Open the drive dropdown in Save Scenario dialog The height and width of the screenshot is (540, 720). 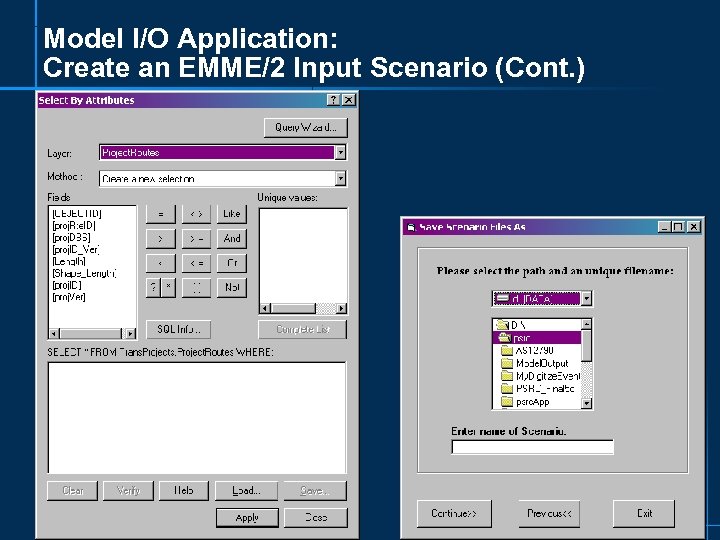pyautogui.click(x=586, y=299)
